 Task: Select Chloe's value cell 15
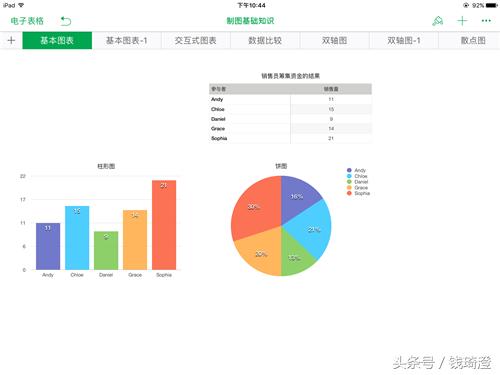pyautogui.click(x=331, y=109)
